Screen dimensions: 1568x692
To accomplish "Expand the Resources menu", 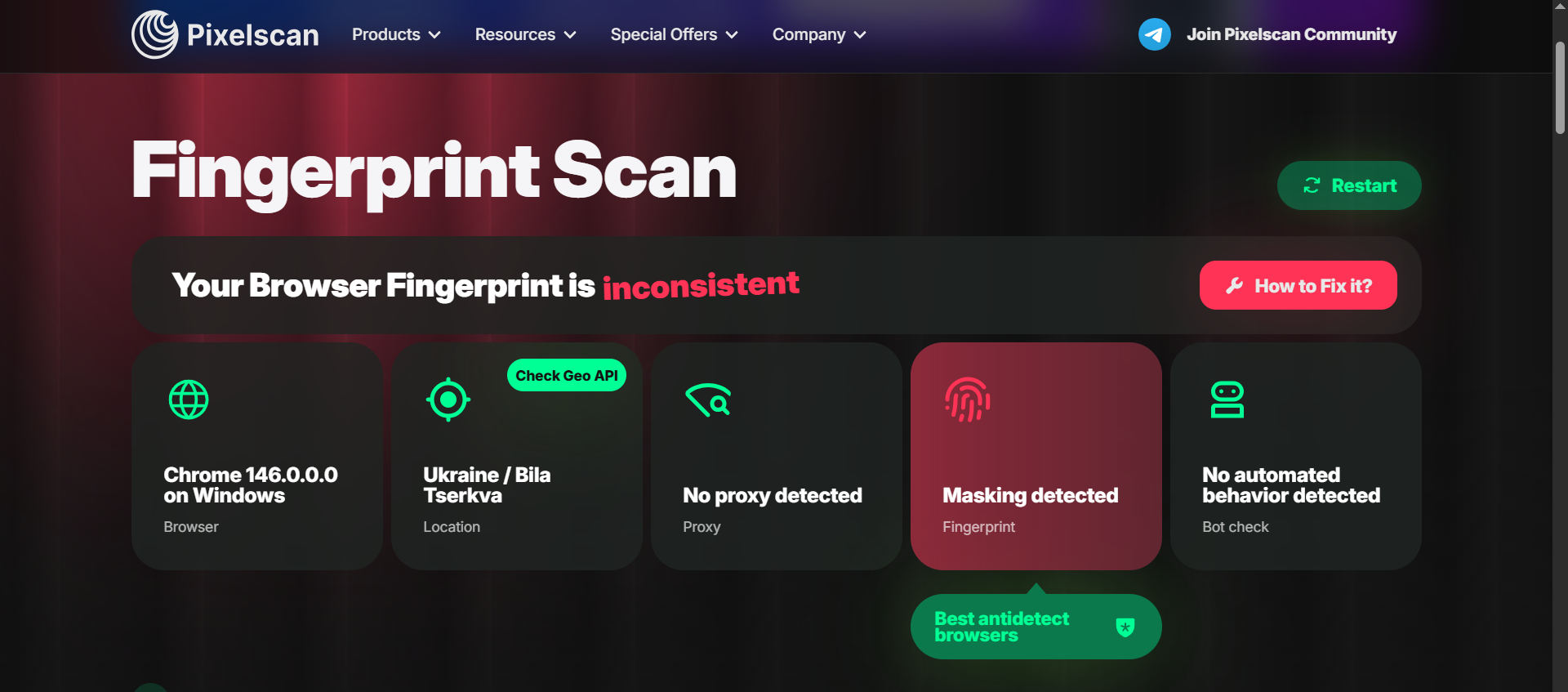I will point(526,34).
